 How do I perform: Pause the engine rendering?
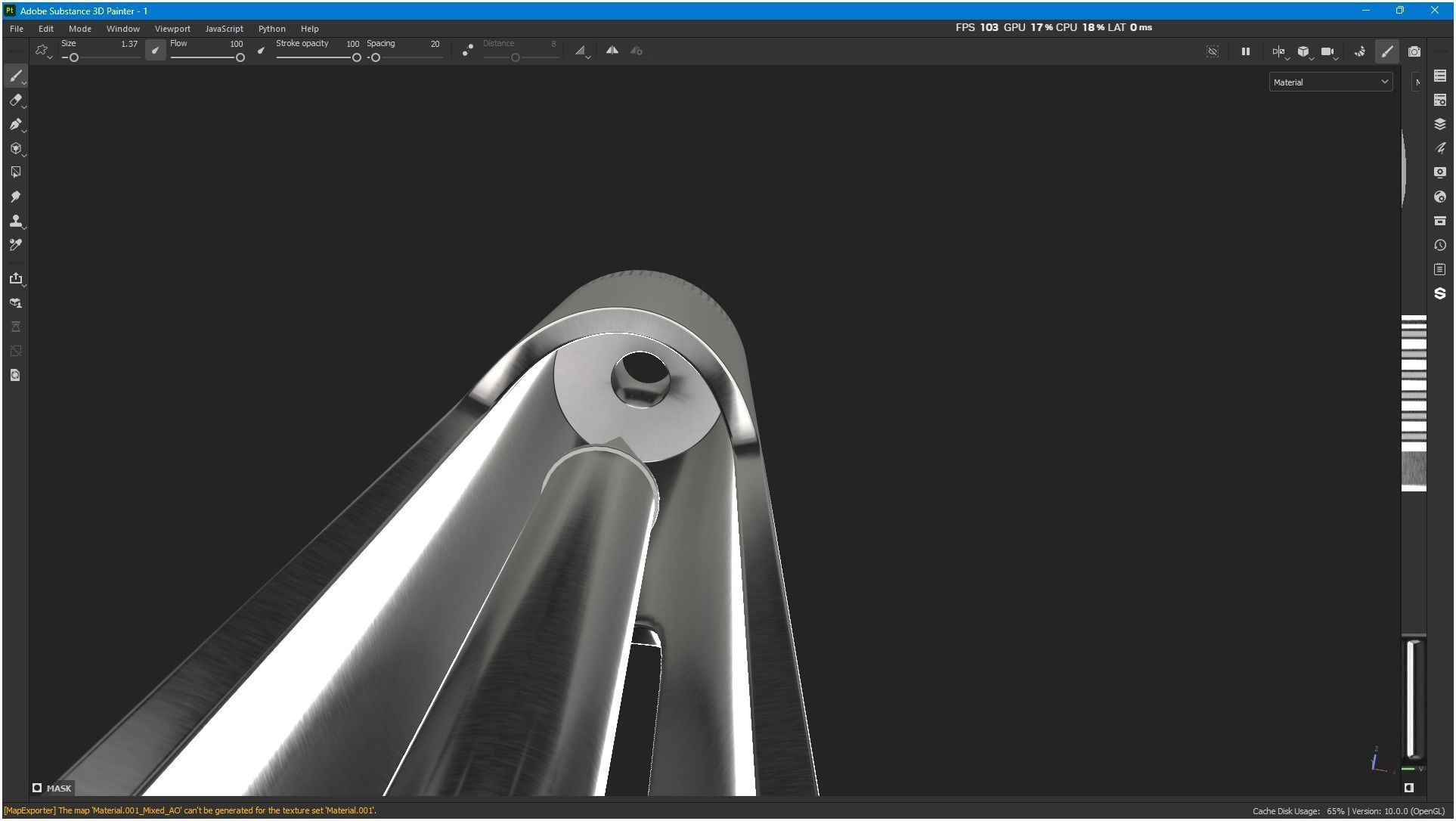[x=1245, y=51]
